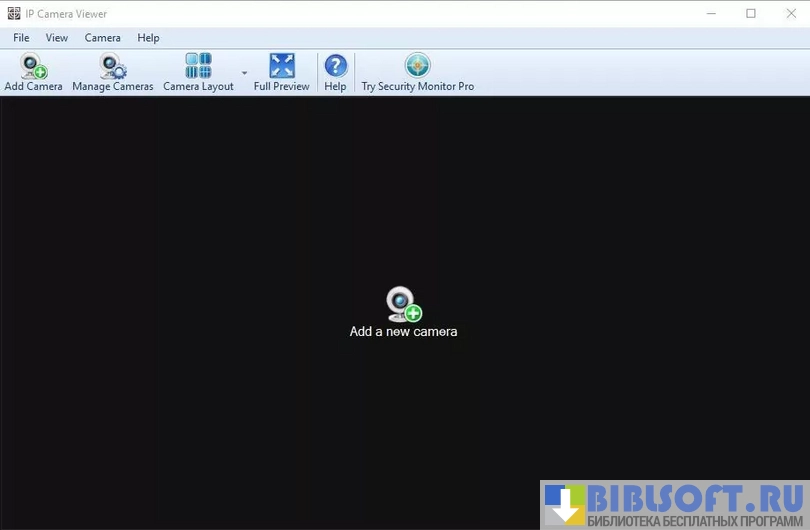Open Manage Cameras from the toolbar
The height and width of the screenshot is (530, 810).
(112, 67)
